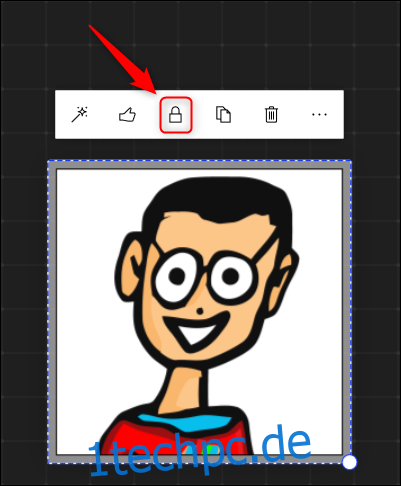Select the cartoon portrait image

point(199,312)
